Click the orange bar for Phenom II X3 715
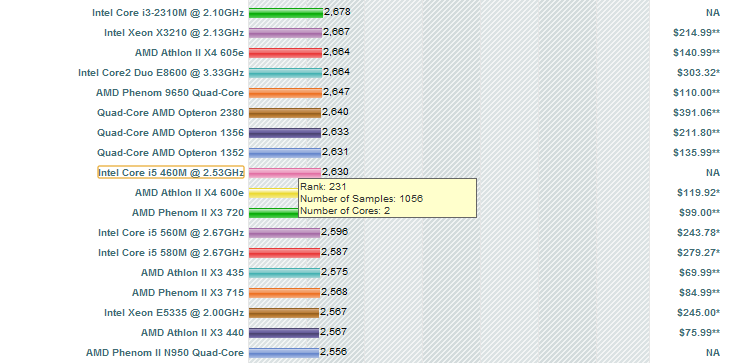This screenshot has height=363, width=746. click(284, 293)
